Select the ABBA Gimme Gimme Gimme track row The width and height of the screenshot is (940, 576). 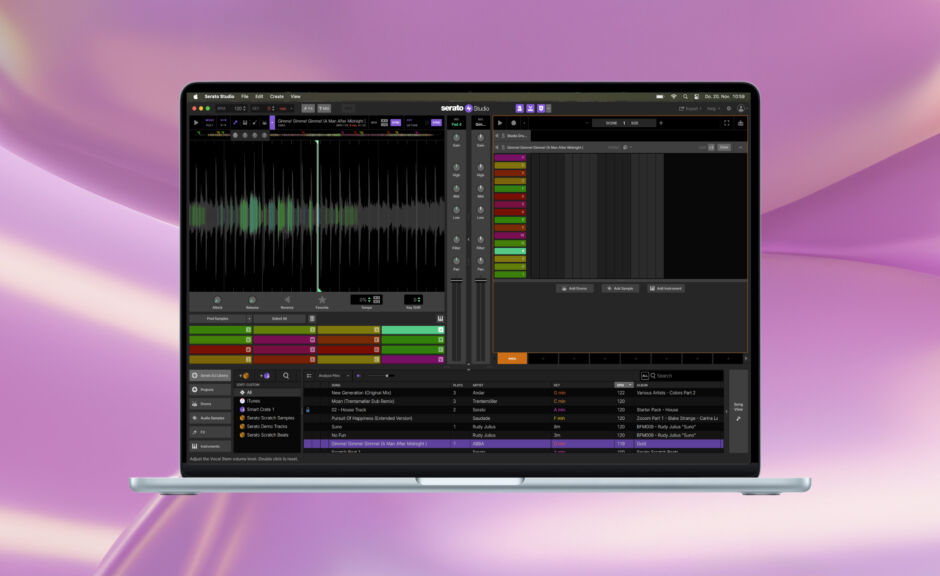(x=450, y=444)
